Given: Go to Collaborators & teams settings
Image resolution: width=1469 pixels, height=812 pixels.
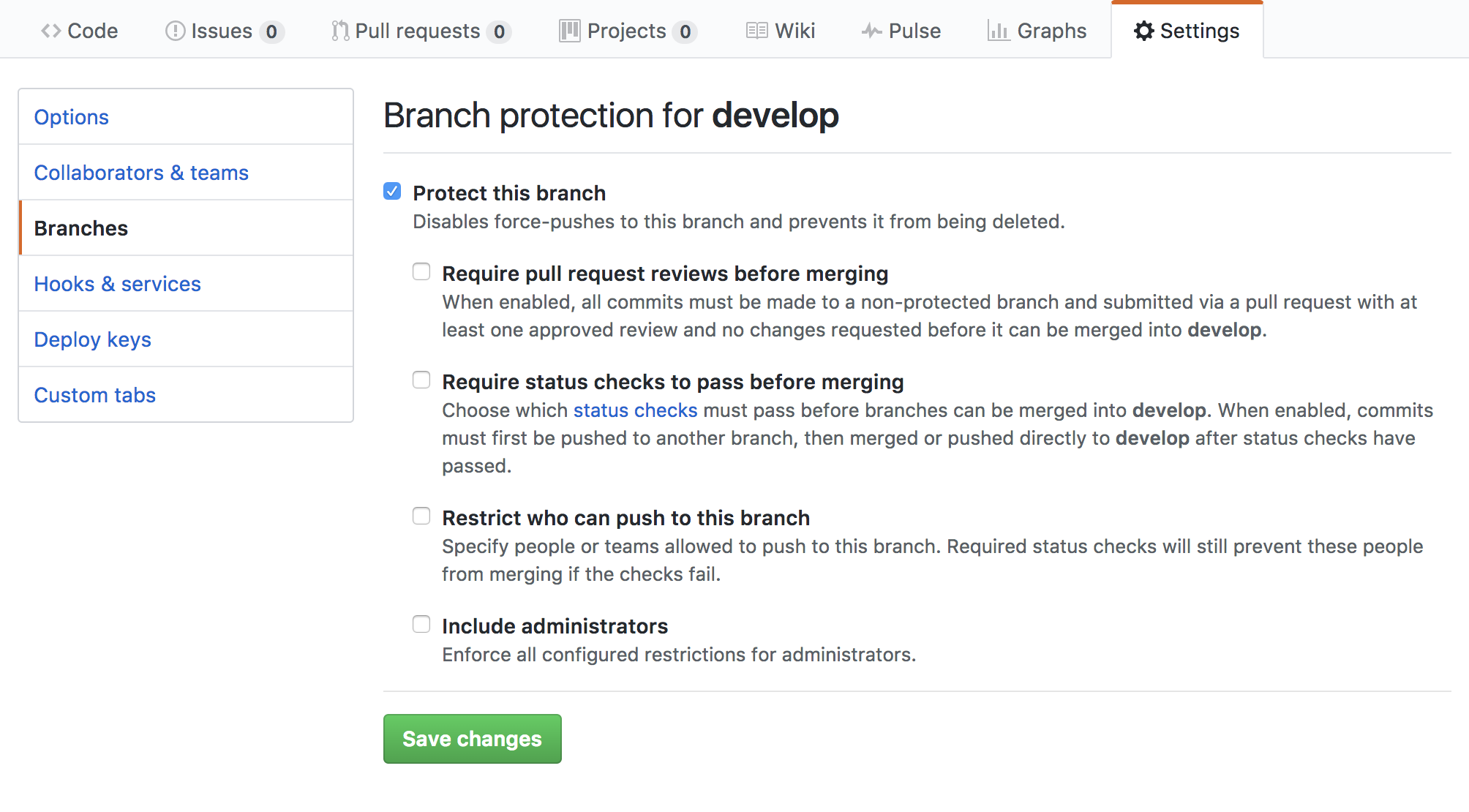Looking at the screenshot, I should 141,173.
